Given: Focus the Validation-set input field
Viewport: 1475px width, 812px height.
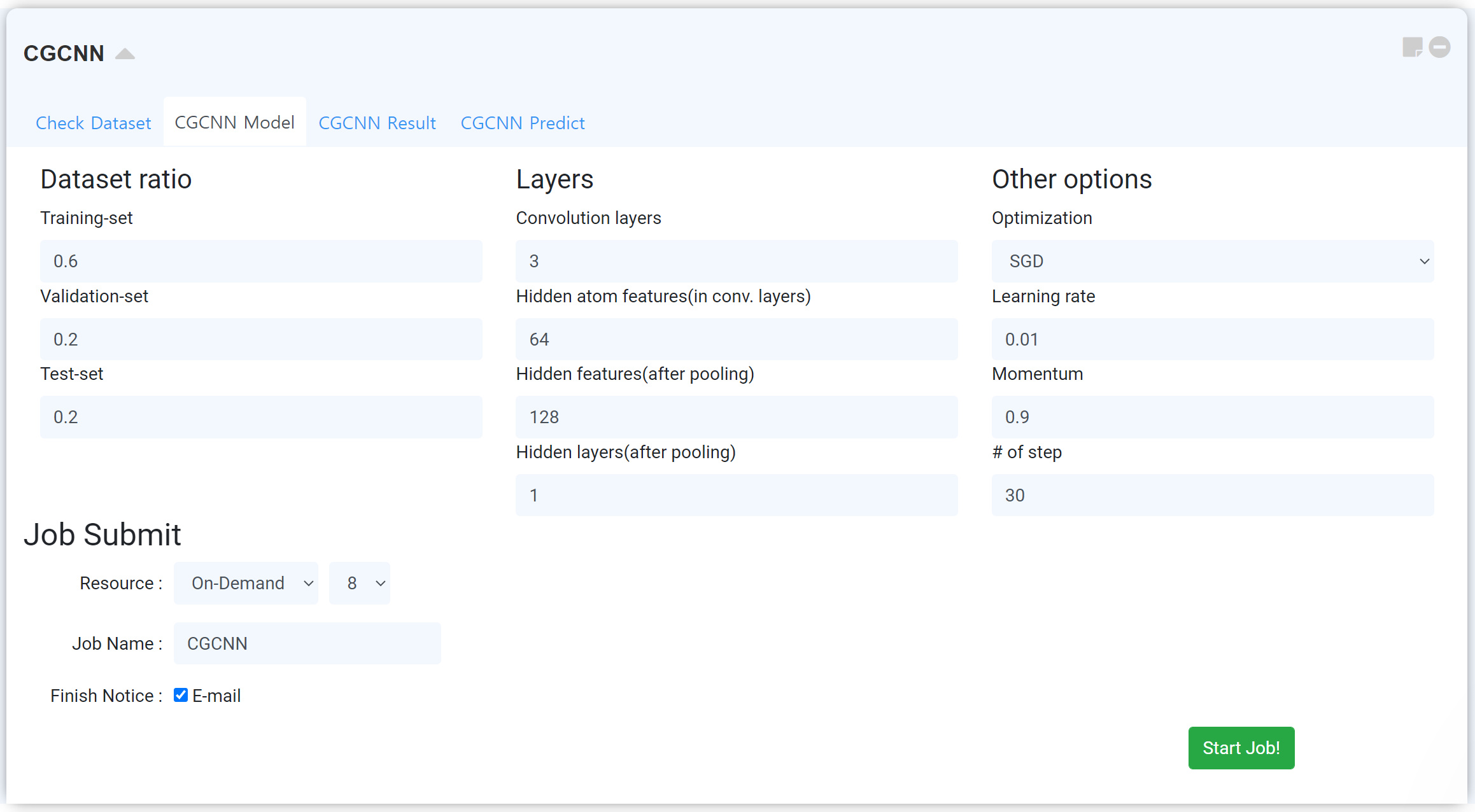Looking at the screenshot, I should pyautogui.click(x=261, y=339).
